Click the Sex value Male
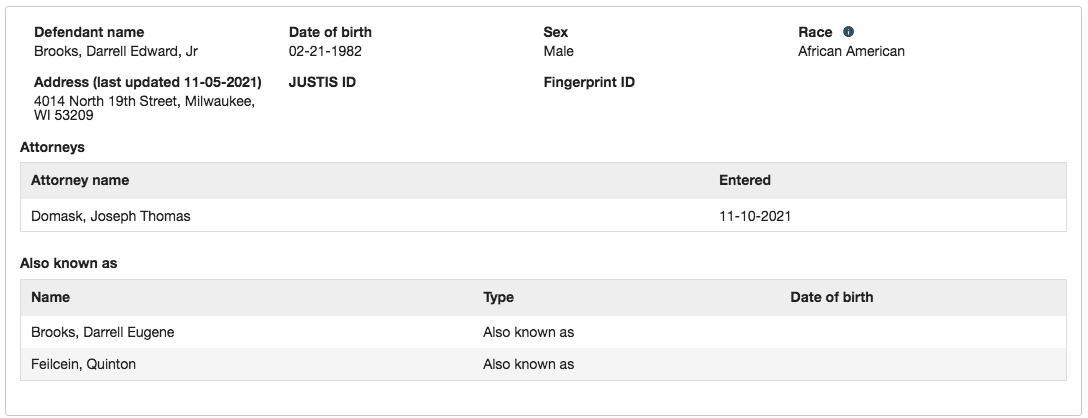The height and width of the screenshot is (418, 1088). point(559,51)
